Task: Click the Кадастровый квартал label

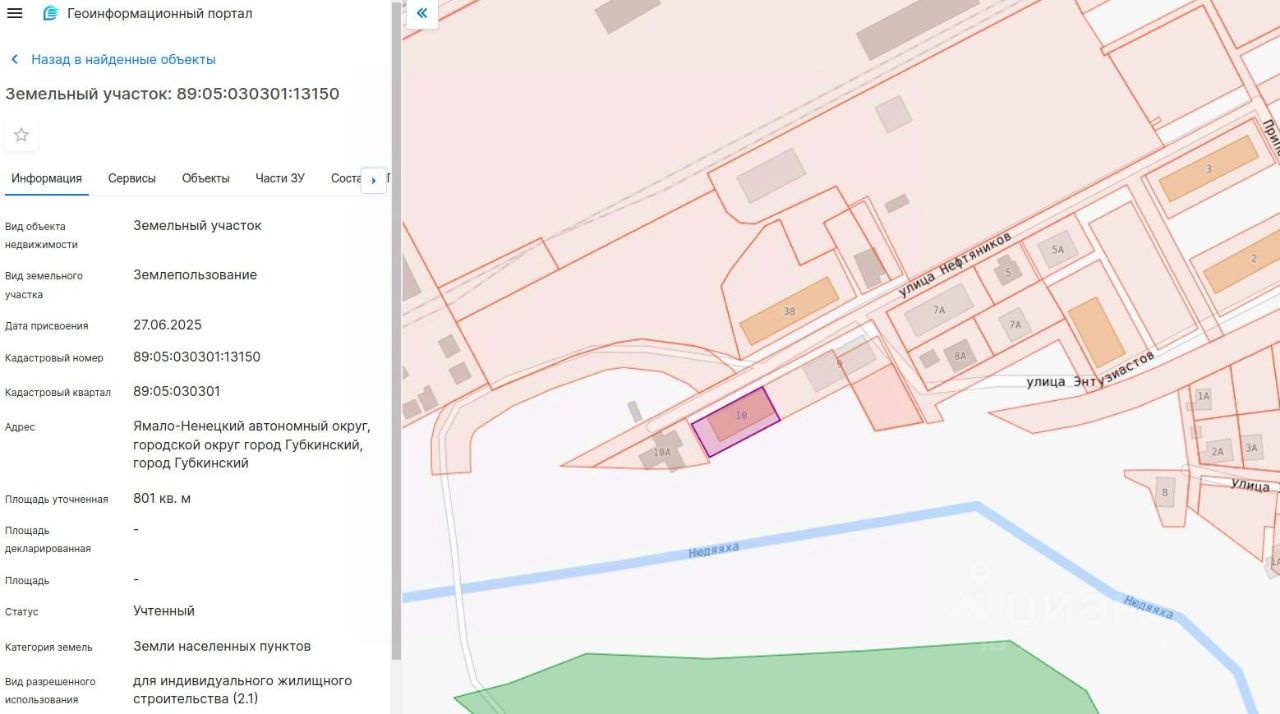Action: 58,392
